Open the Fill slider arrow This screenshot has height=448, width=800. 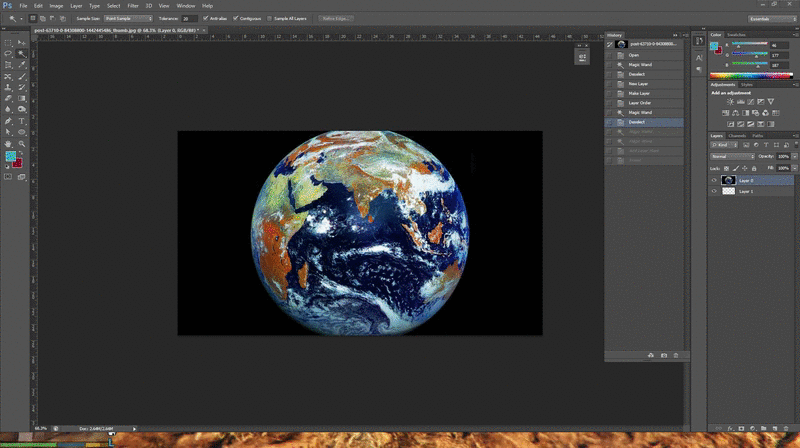[794, 168]
